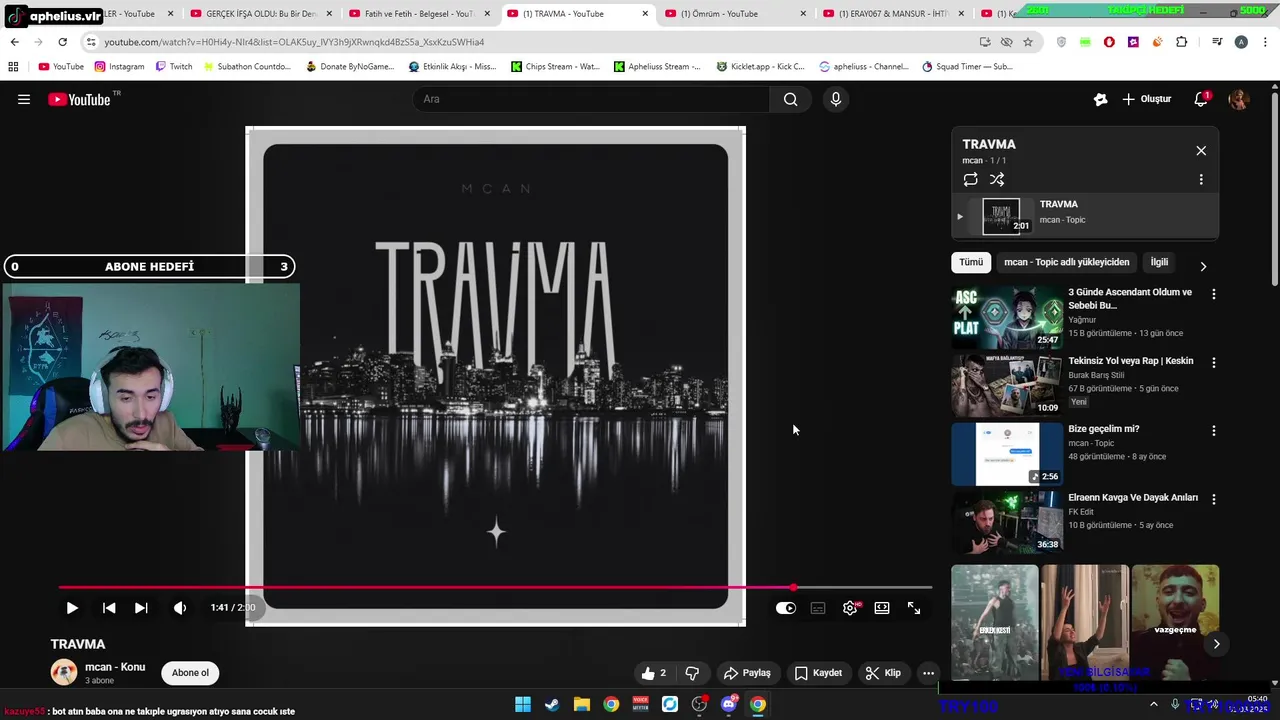Open options for Bize geçelim mi? video
Viewport: 1280px width, 720px height.
click(1214, 431)
